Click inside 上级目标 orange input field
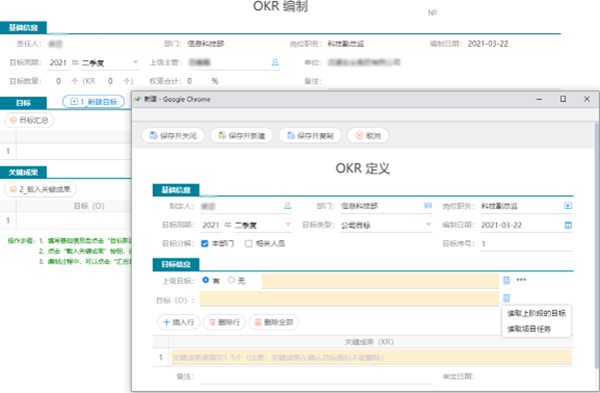600x393 pixels. (380, 281)
